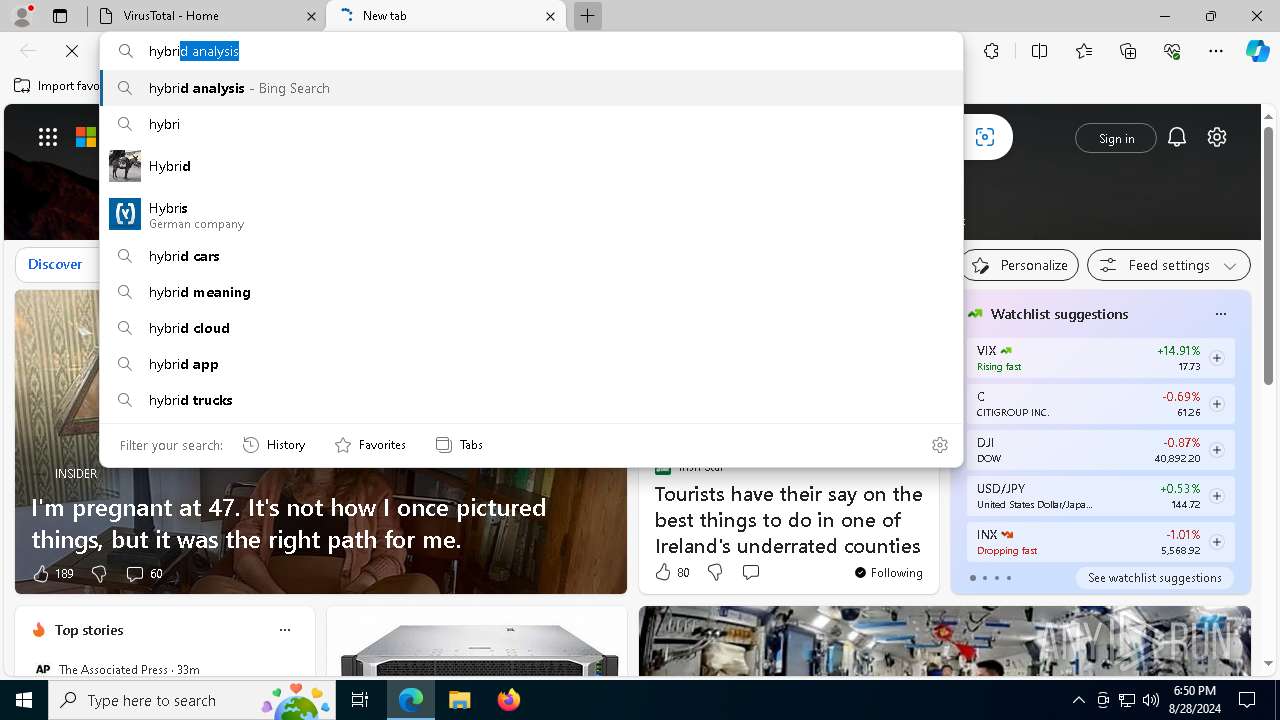
Task: Select the hybrid cars suggestion
Action: [x=531, y=256]
